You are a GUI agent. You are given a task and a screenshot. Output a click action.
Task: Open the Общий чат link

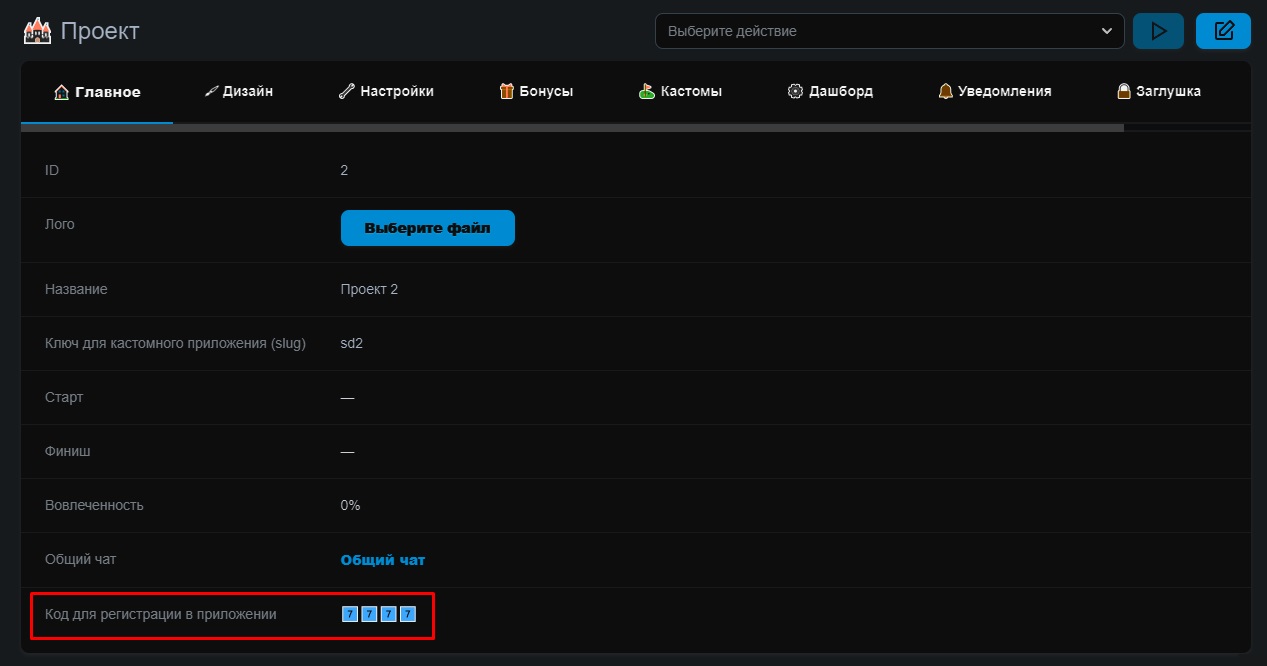[383, 560]
